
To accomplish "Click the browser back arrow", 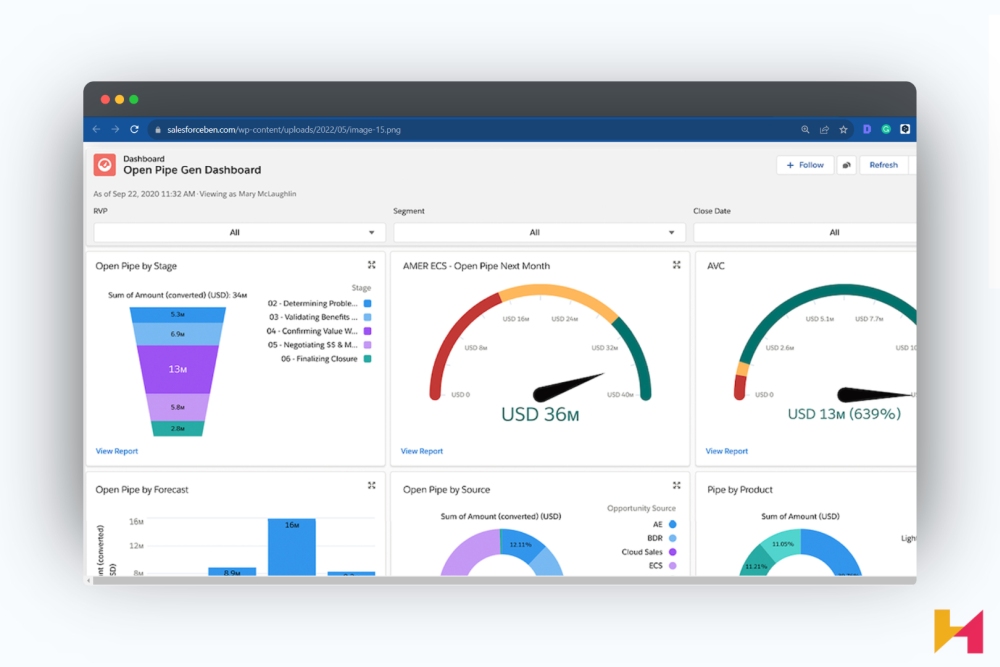I will click(96, 129).
